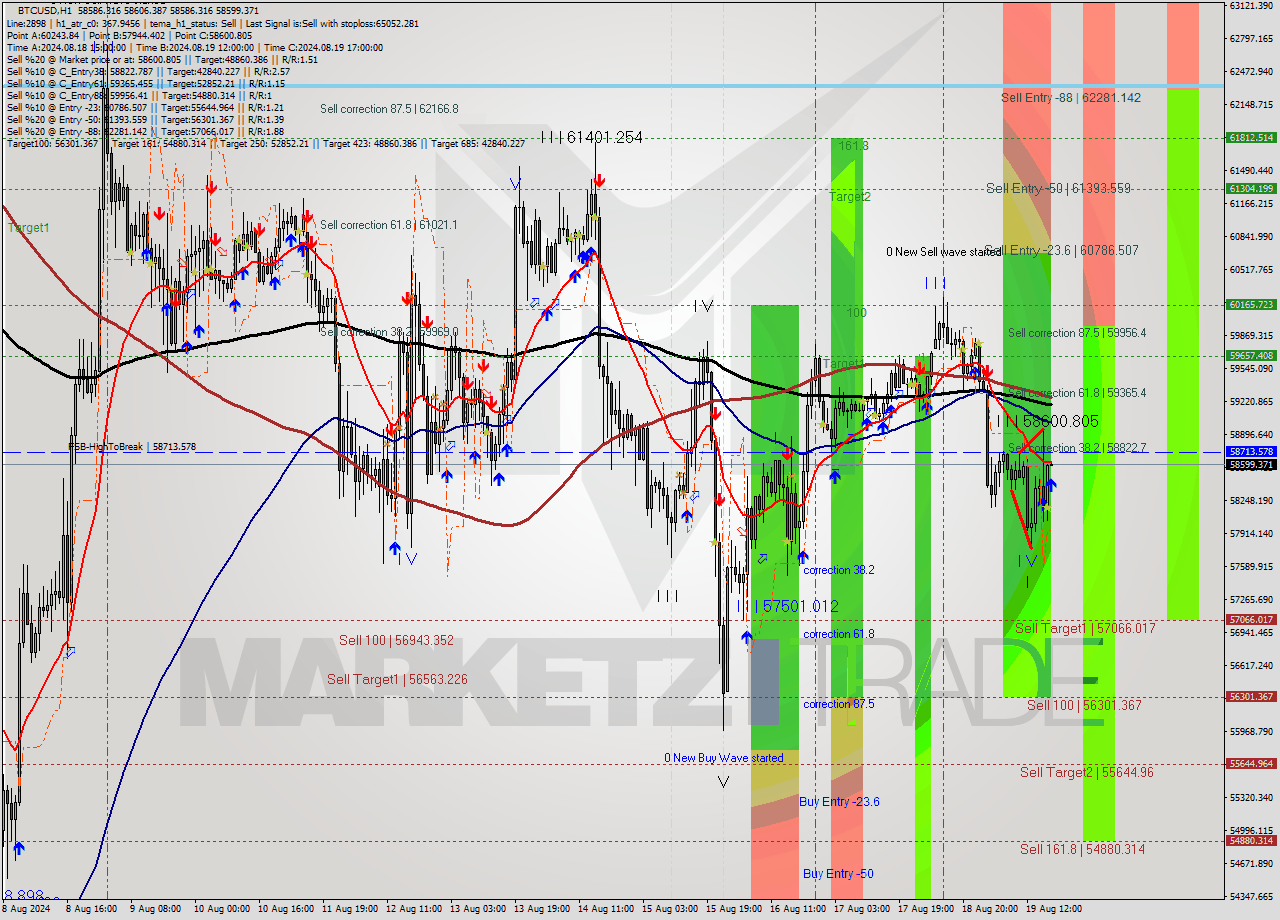Click the green 59657.408 price tag
The height and width of the screenshot is (920, 1280).
(1251, 355)
